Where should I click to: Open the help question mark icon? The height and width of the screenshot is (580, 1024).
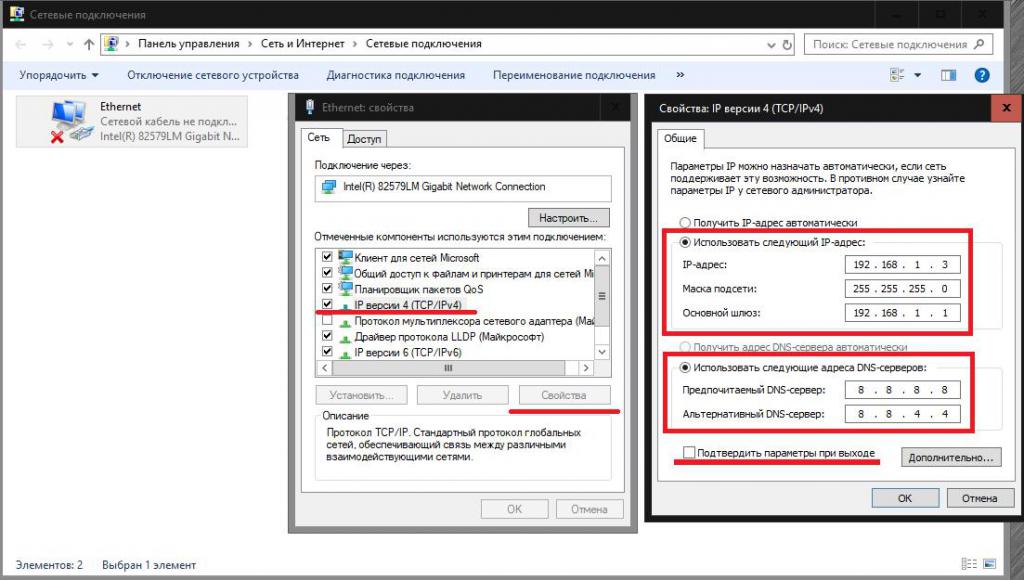982,75
